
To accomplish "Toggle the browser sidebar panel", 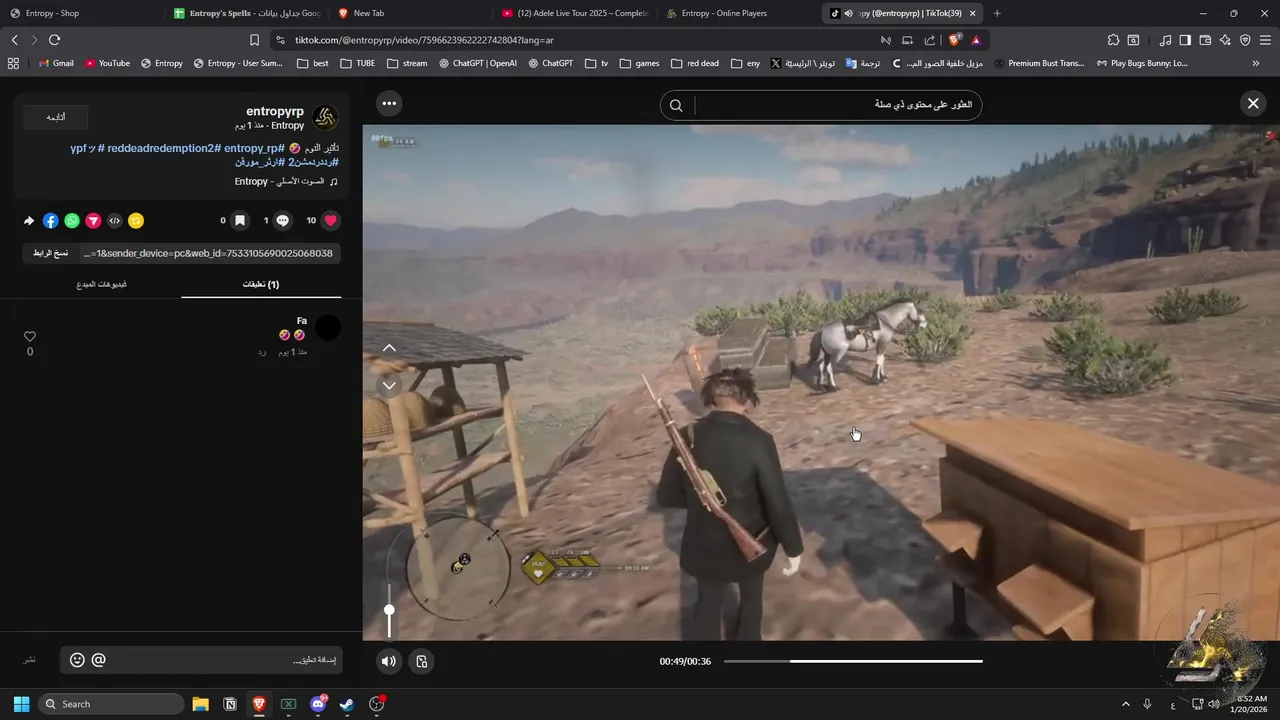I will 1185,40.
